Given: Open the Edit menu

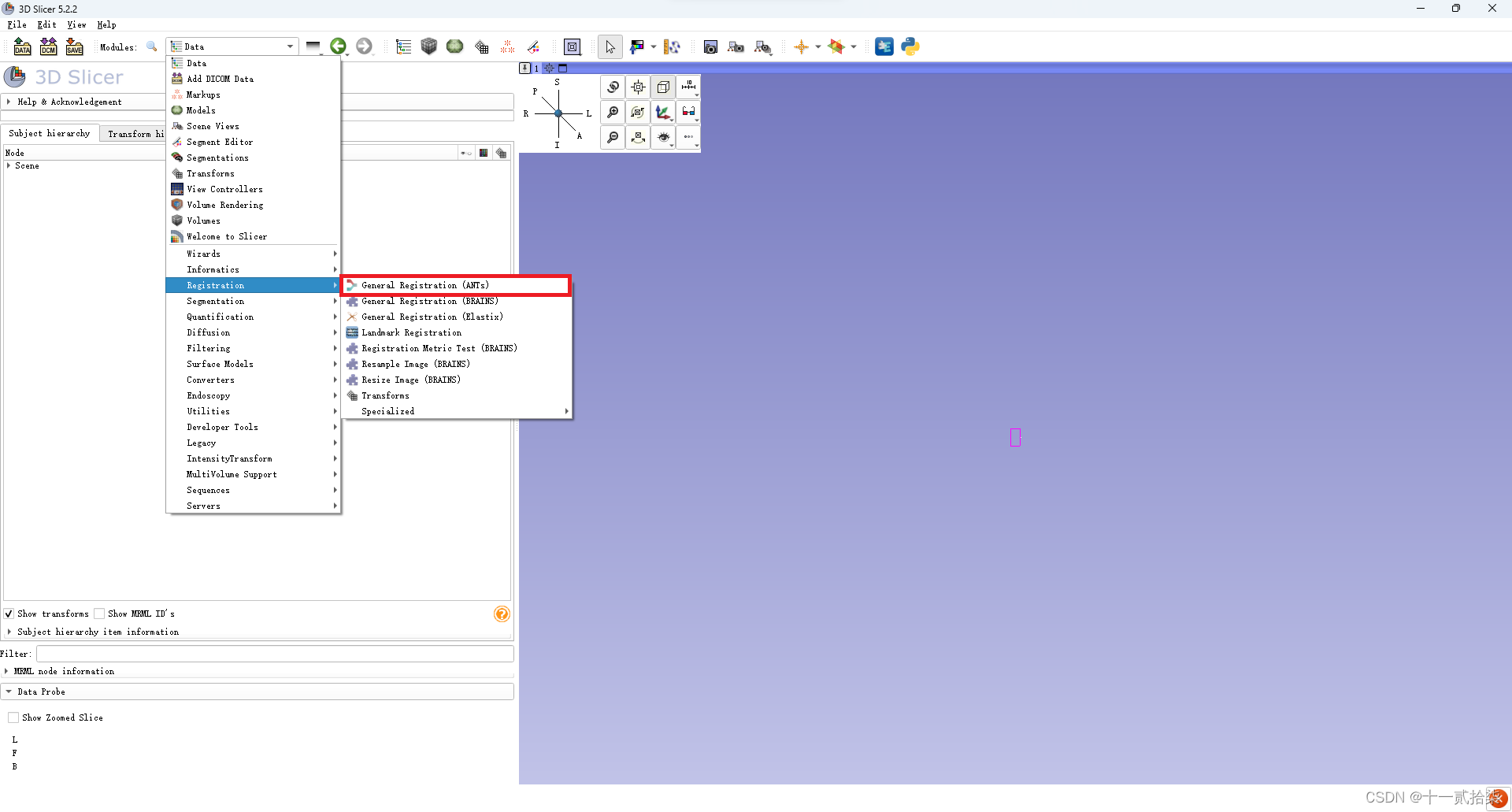Looking at the screenshot, I should pos(46,25).
